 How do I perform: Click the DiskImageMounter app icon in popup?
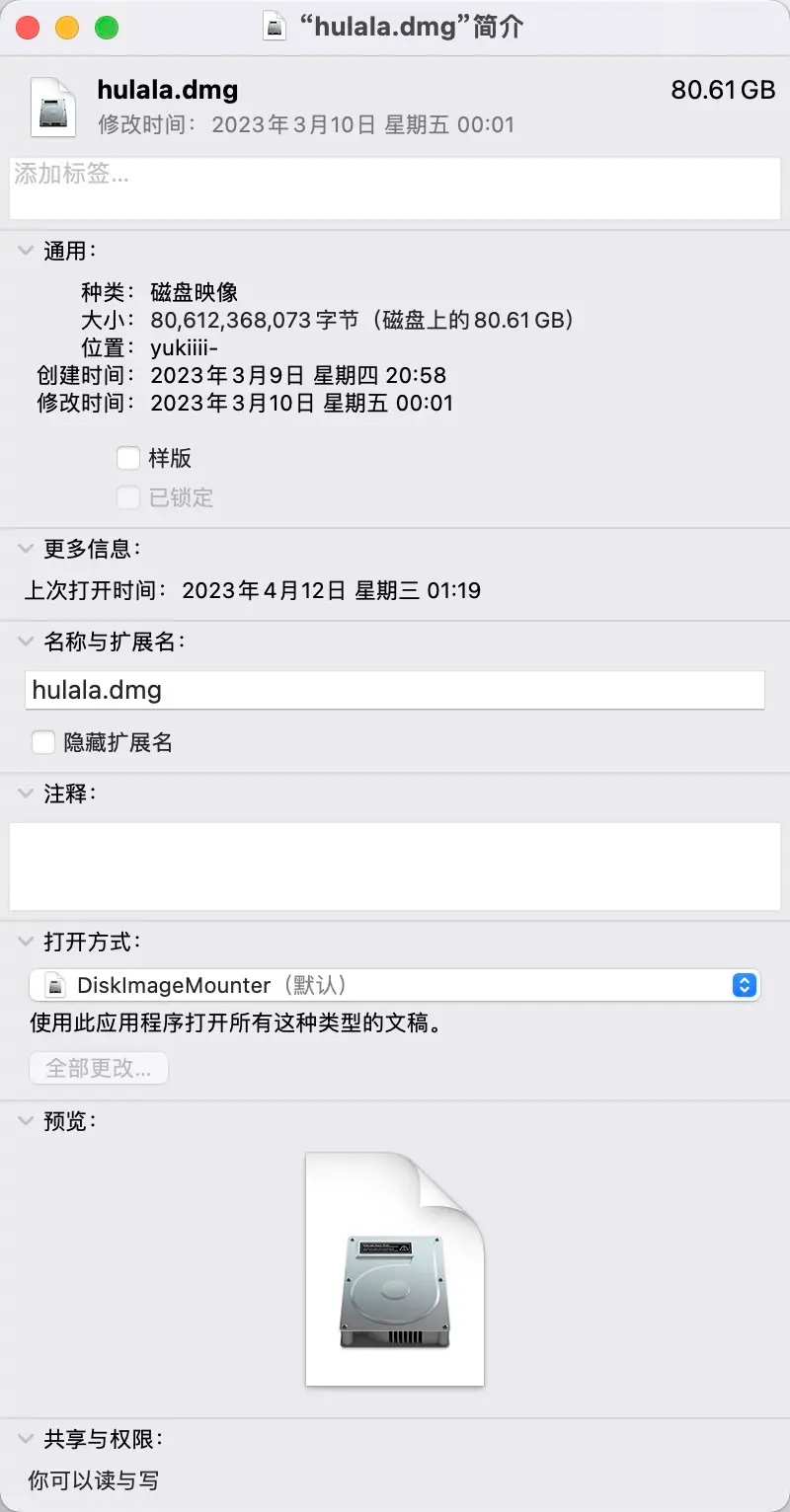[x=59, y=985]
